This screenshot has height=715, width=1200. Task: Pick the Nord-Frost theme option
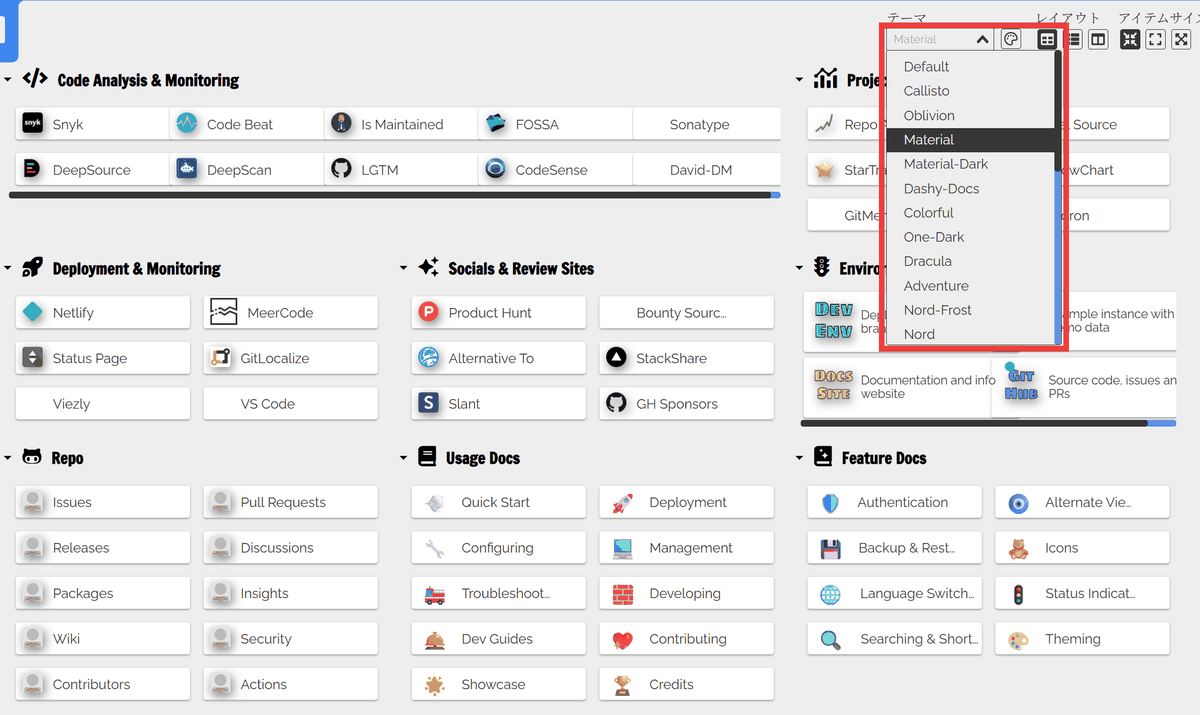tap(937, 310)
